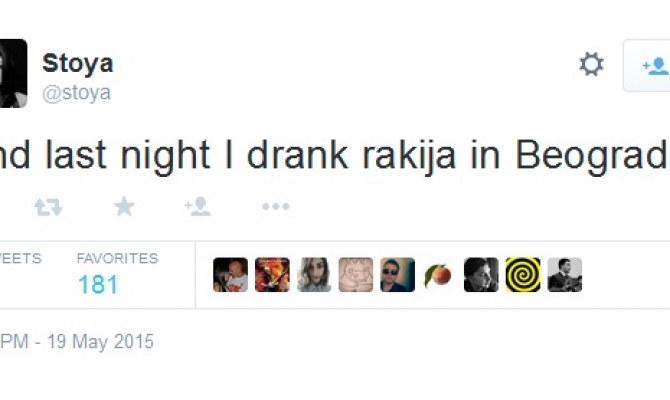Open Stoya's profile picture
This screenshot has width=670, height=400.
12,74
